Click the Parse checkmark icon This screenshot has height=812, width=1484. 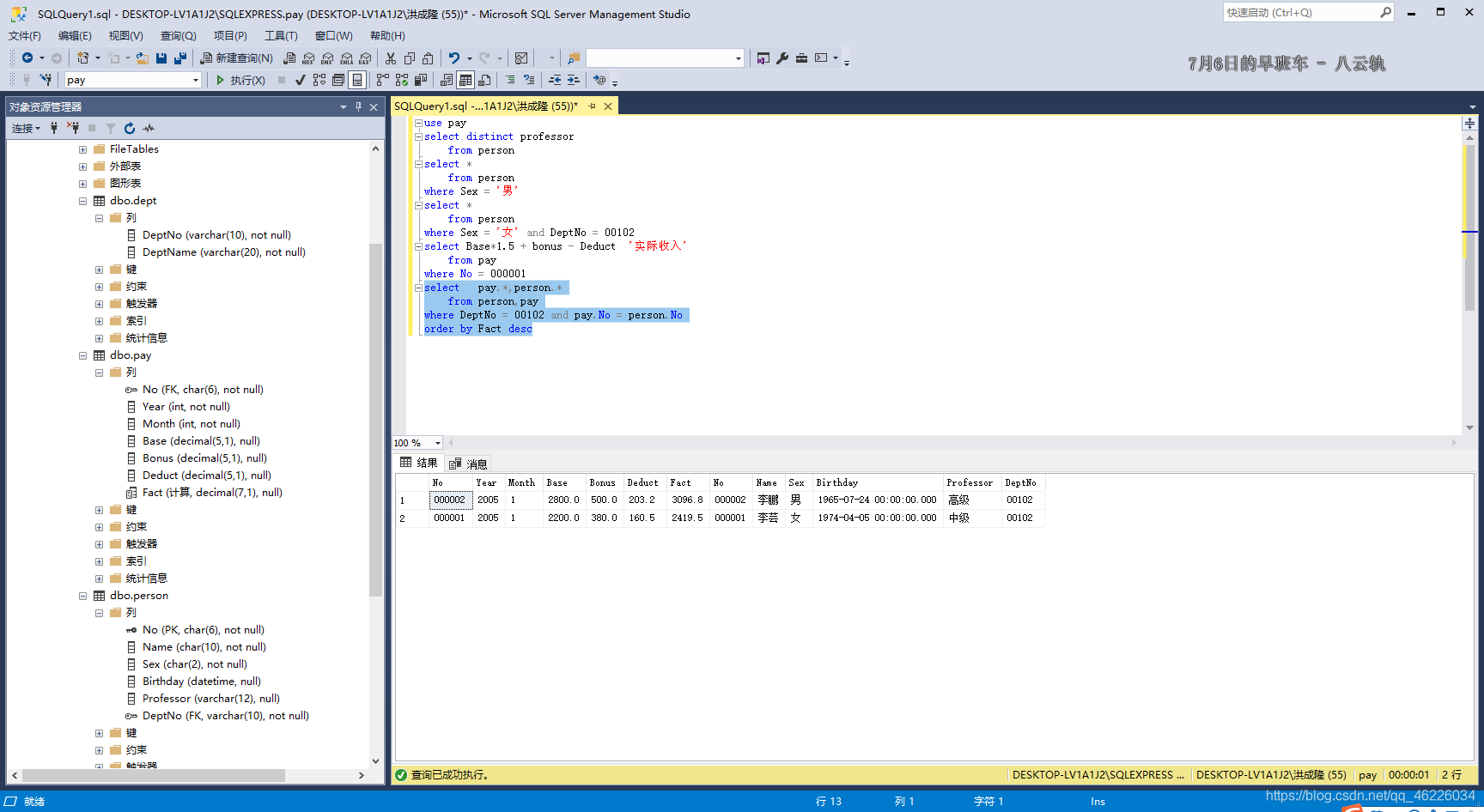coord(301,80)
